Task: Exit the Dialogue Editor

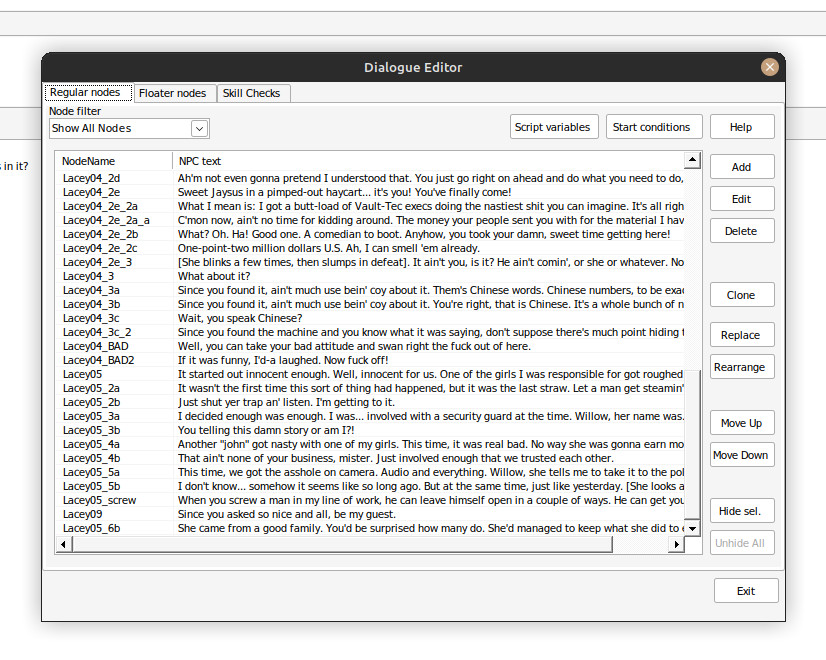Action: click(x=746, y=591)
